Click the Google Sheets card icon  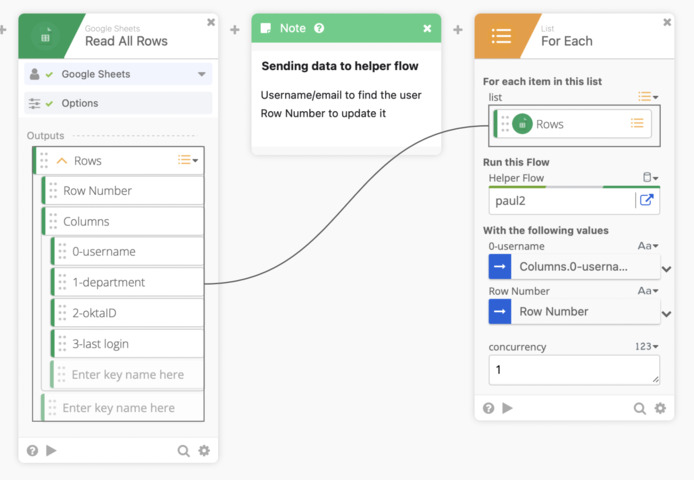pos(45,37)
